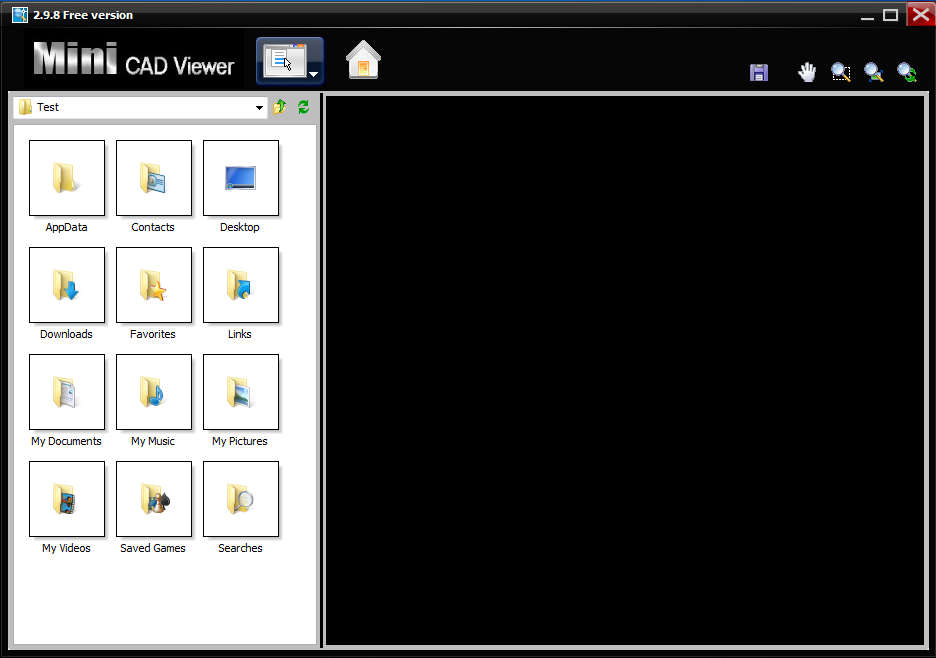
Task: Open the Favorites folder thumbnail
Action: tap(154, 285)
